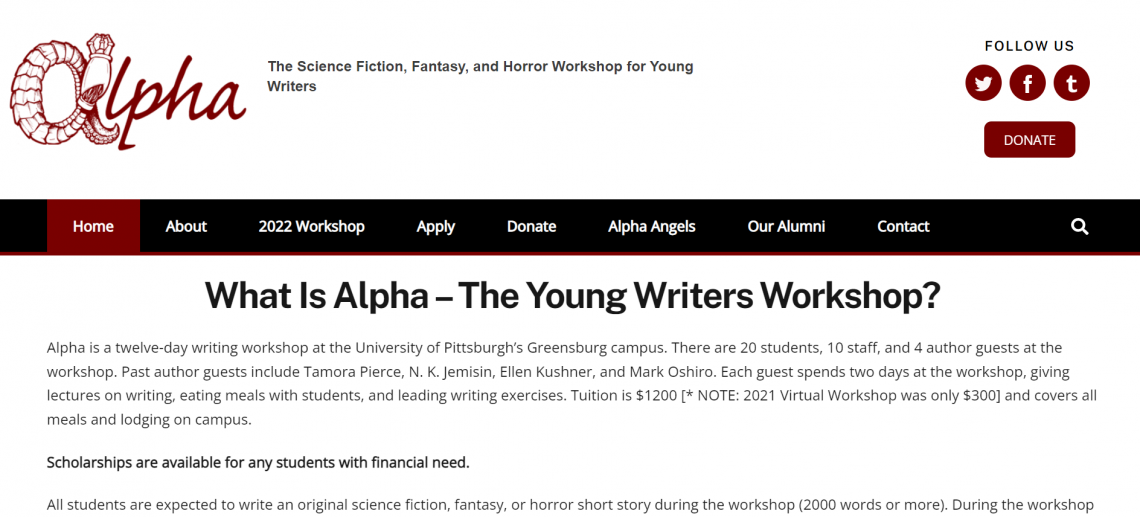Open the Facebook social icon
Screen dimensions: 1140x517
(x=1027, y=83)
